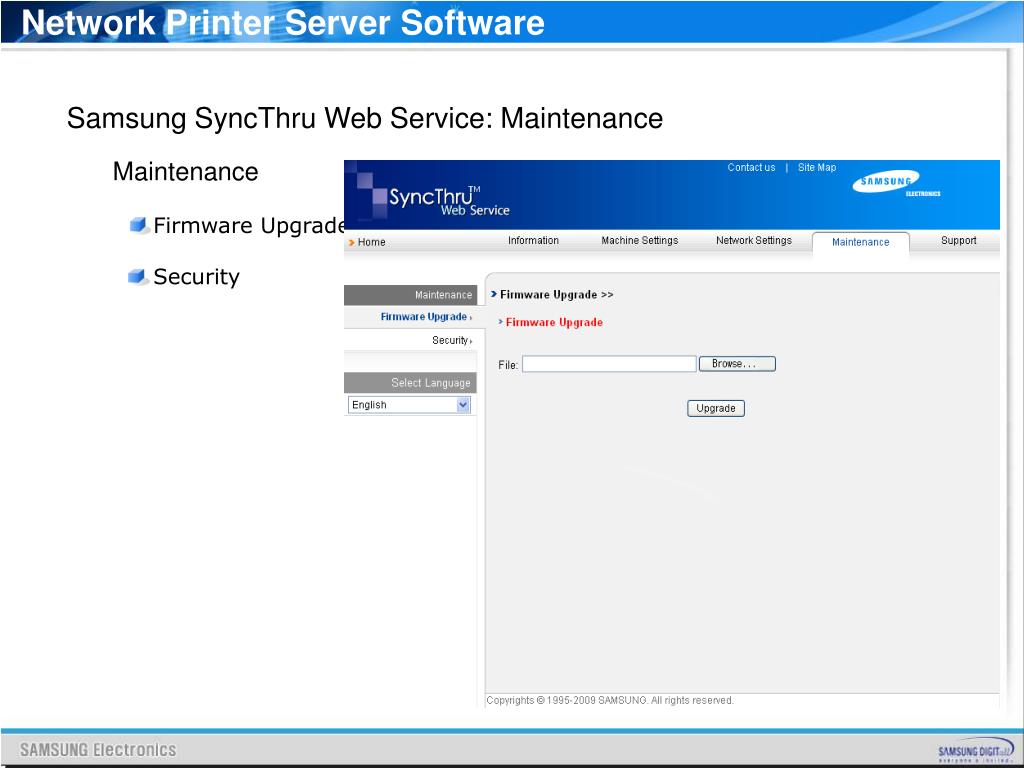
Task: Click the slide's Security bullet text
Action: (x=197, y=277)
